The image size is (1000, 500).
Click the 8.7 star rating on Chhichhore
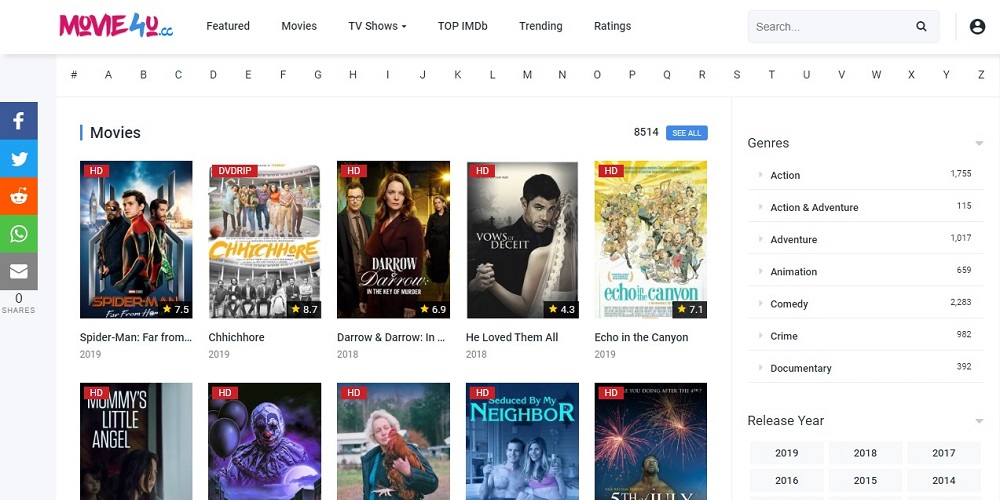tap(304, 309)
